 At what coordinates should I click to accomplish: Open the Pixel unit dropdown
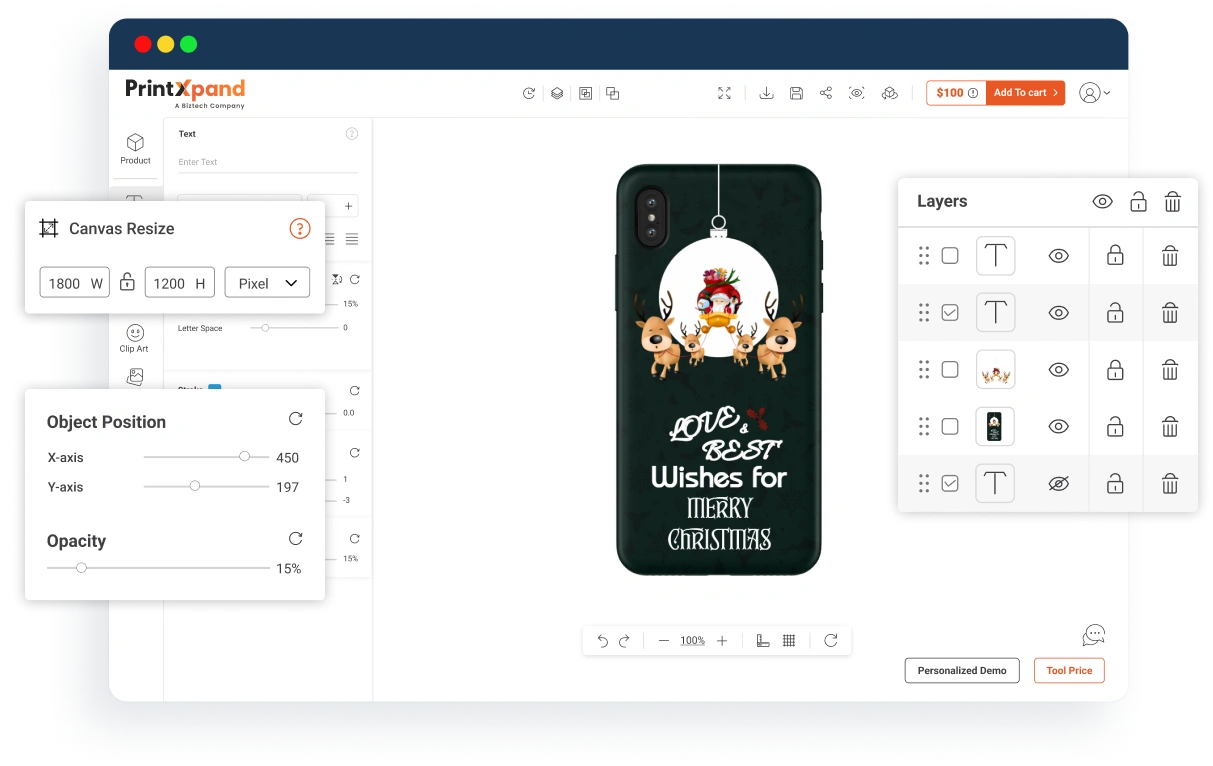point(267,283)
